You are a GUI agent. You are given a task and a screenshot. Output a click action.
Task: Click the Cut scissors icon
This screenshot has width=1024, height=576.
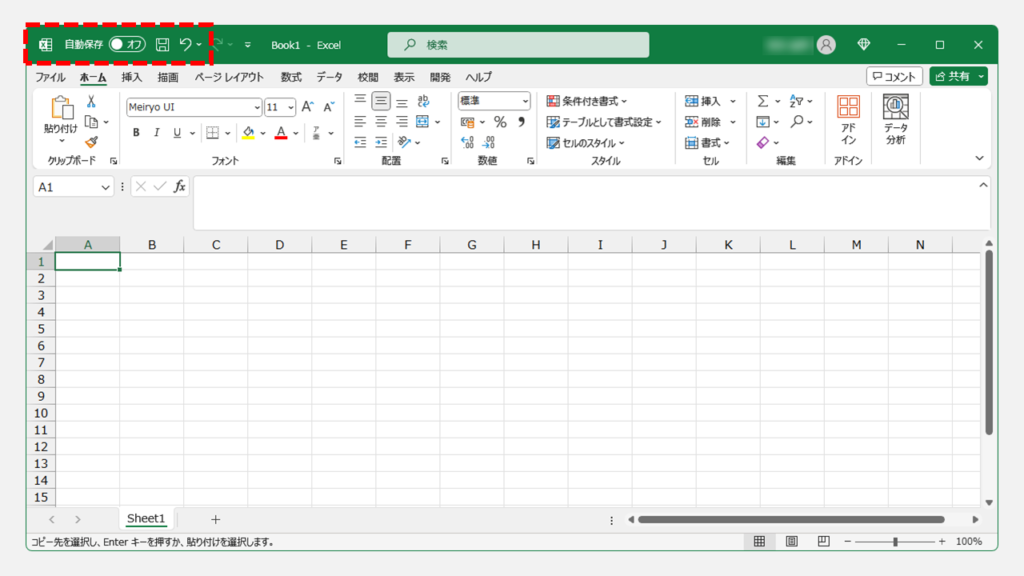tap(91, 102)
